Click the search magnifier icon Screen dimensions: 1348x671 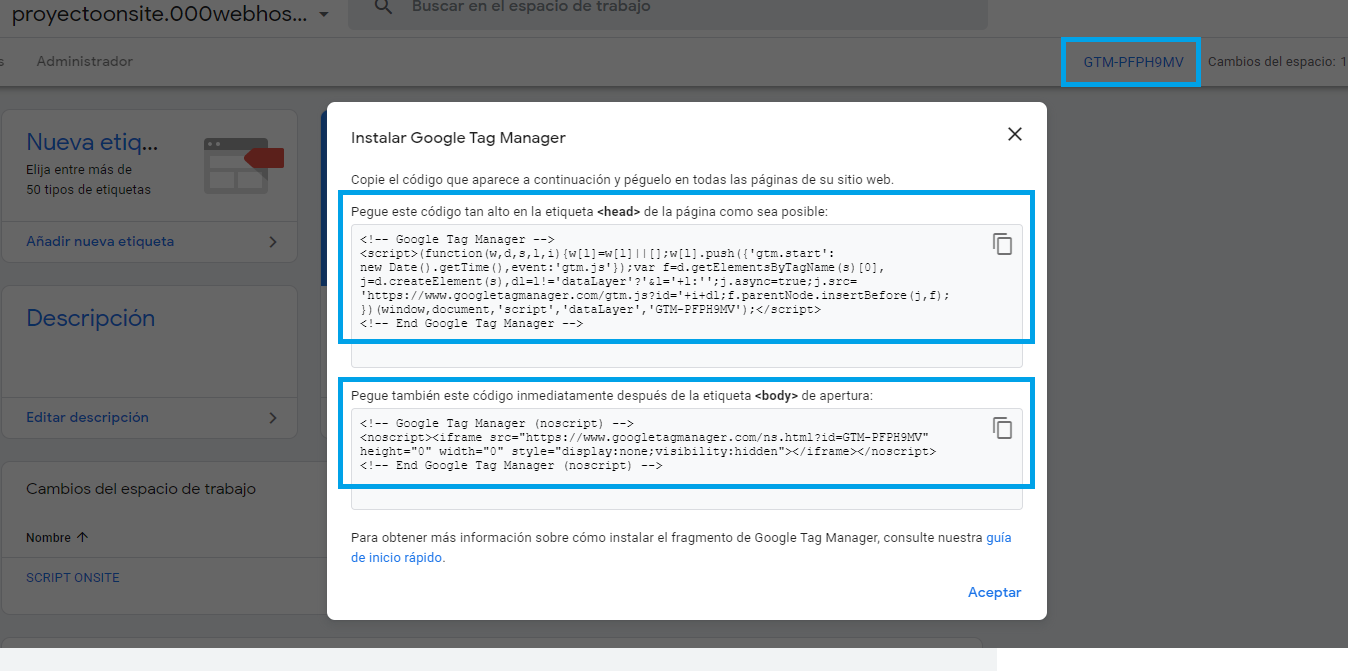pyautogui.click(x=382, y=7)
